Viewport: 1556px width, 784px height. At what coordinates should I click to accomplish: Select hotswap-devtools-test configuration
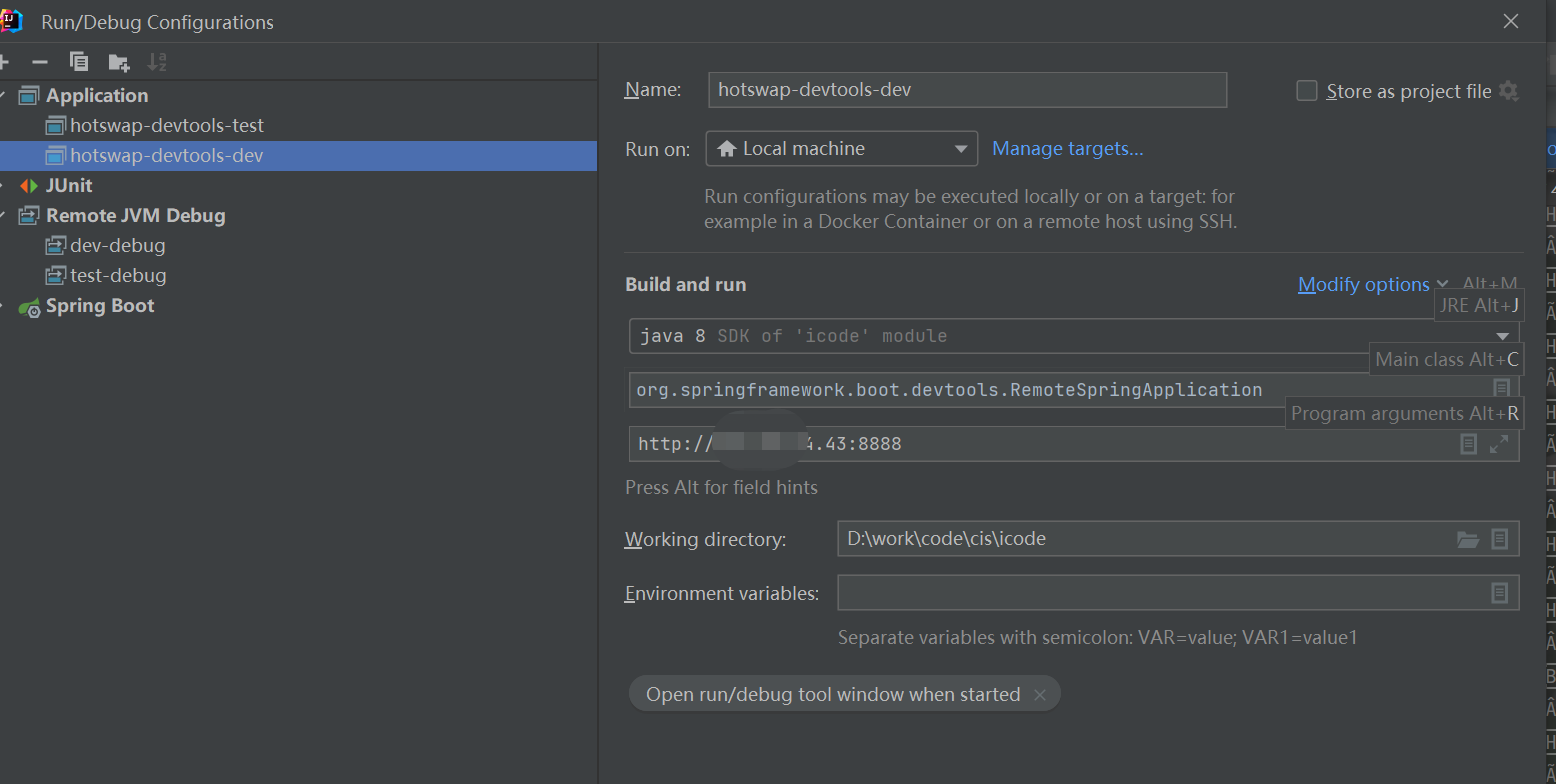[x=167, y=126]
